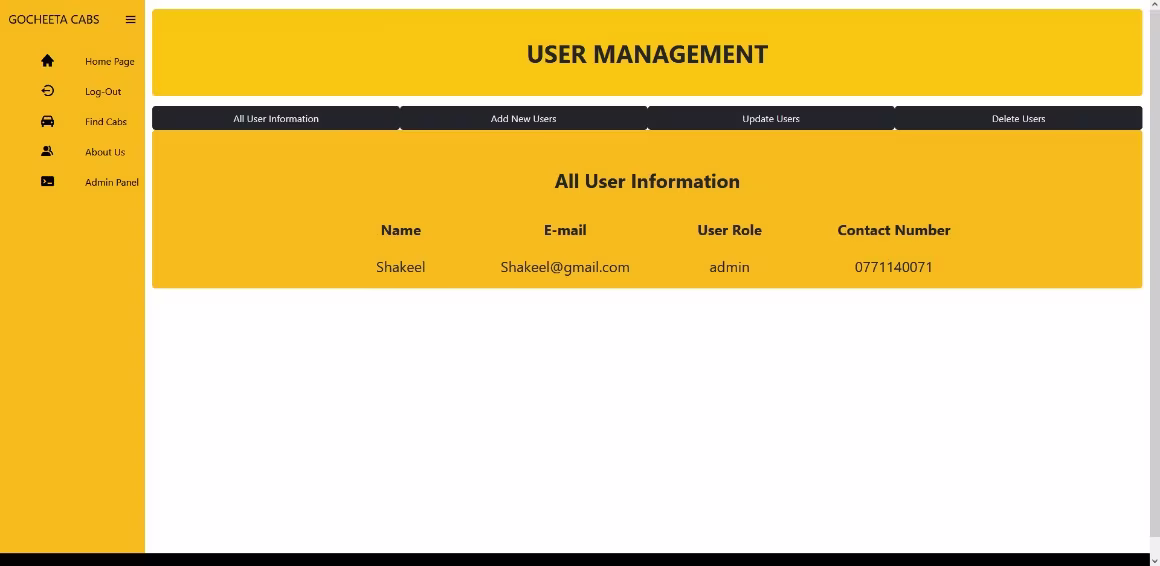1160x566 pixels.
Task: Click the GOCHEETA CABS brand title
Action: click(x=54, y=19)
